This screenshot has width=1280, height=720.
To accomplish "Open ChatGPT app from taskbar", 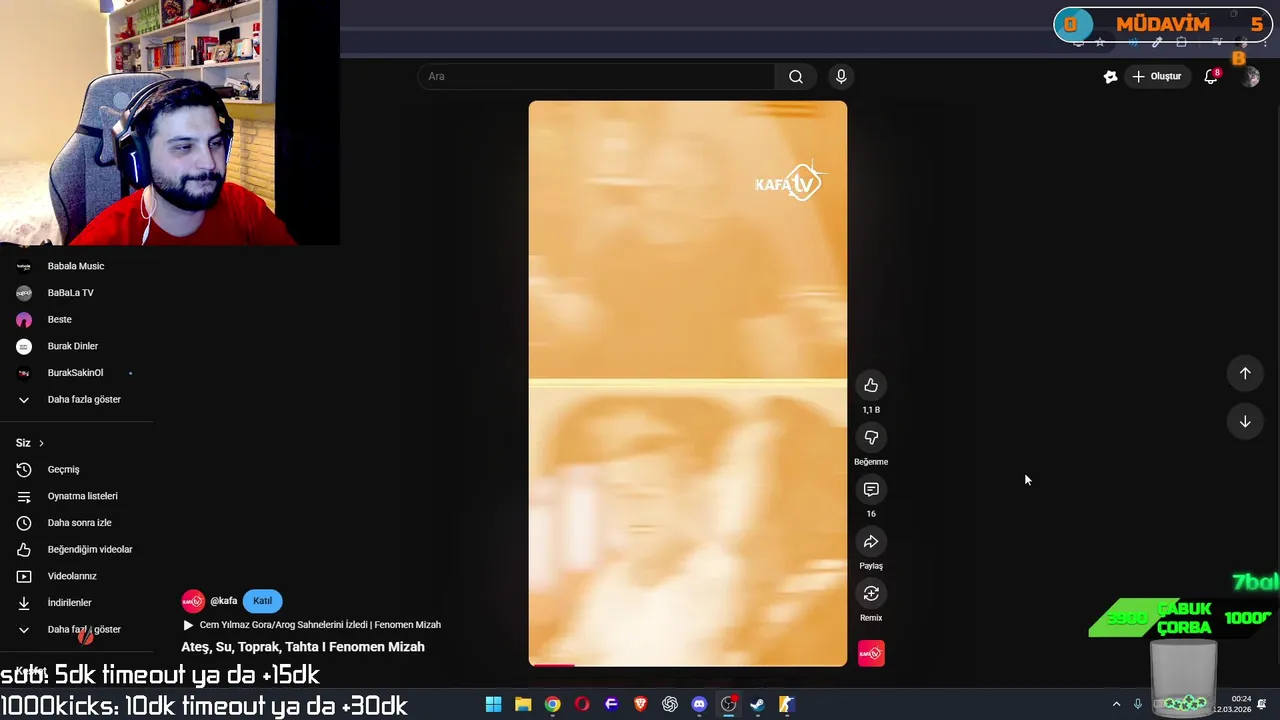I will (x=670, y=704).
